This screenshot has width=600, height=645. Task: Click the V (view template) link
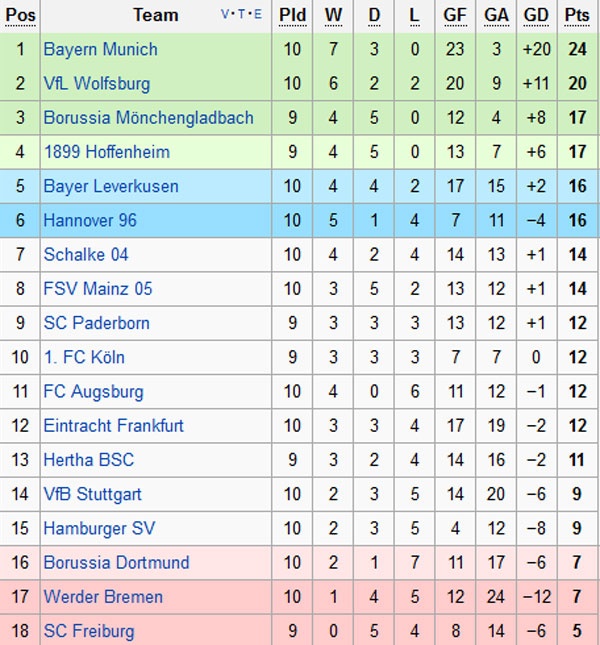pos(225,15)
